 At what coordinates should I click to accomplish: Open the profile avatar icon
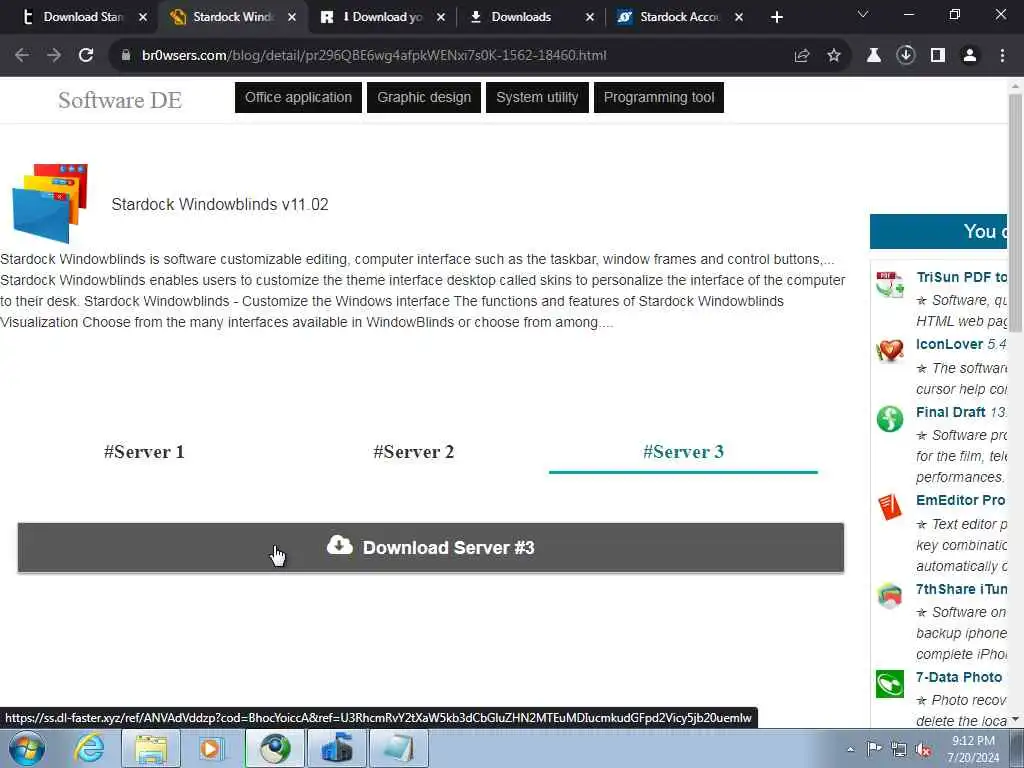pyautogui.click(x=970, y=56)
